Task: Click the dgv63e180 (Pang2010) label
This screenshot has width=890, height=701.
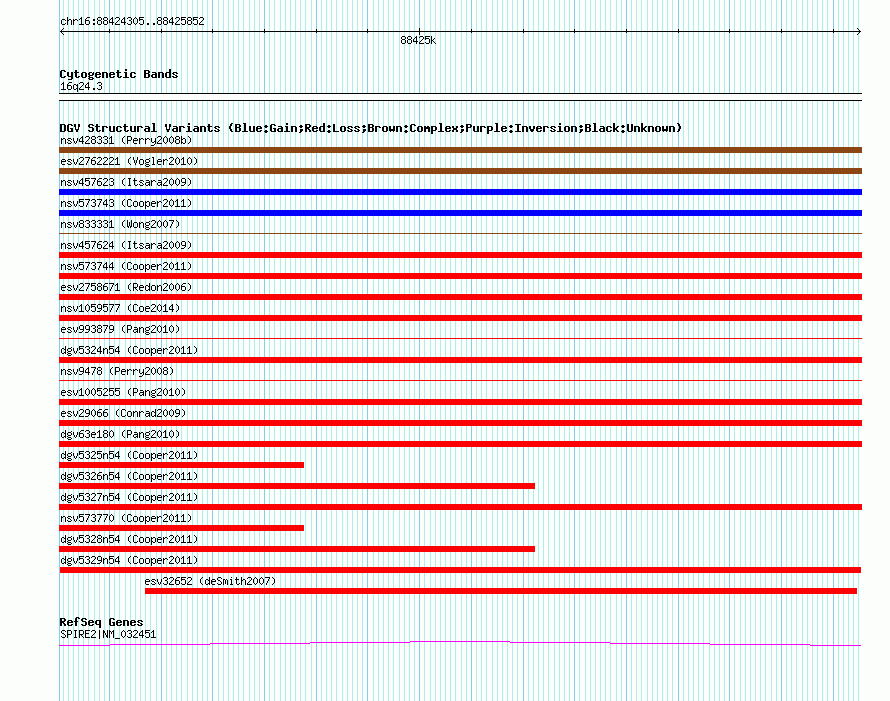Action: (120, 434)
